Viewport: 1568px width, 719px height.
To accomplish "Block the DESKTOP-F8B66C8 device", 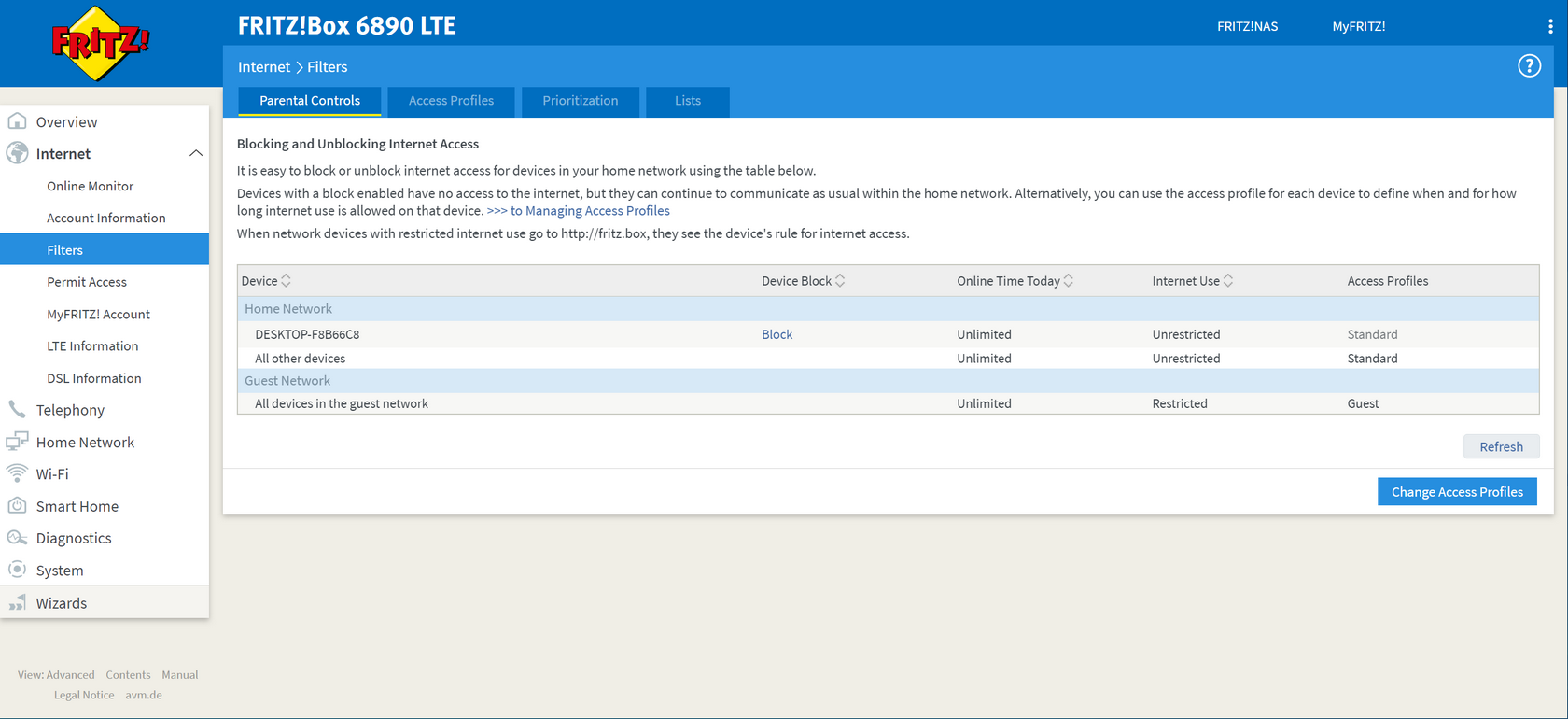I will point(777,334).
